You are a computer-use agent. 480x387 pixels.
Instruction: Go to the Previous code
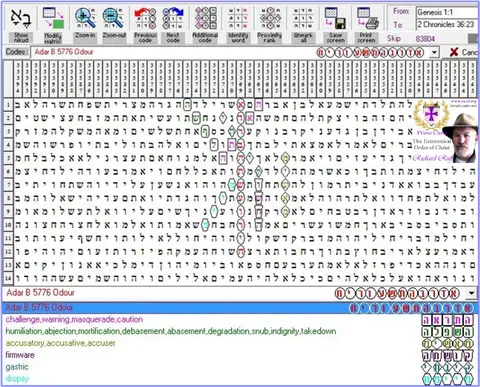145,25
